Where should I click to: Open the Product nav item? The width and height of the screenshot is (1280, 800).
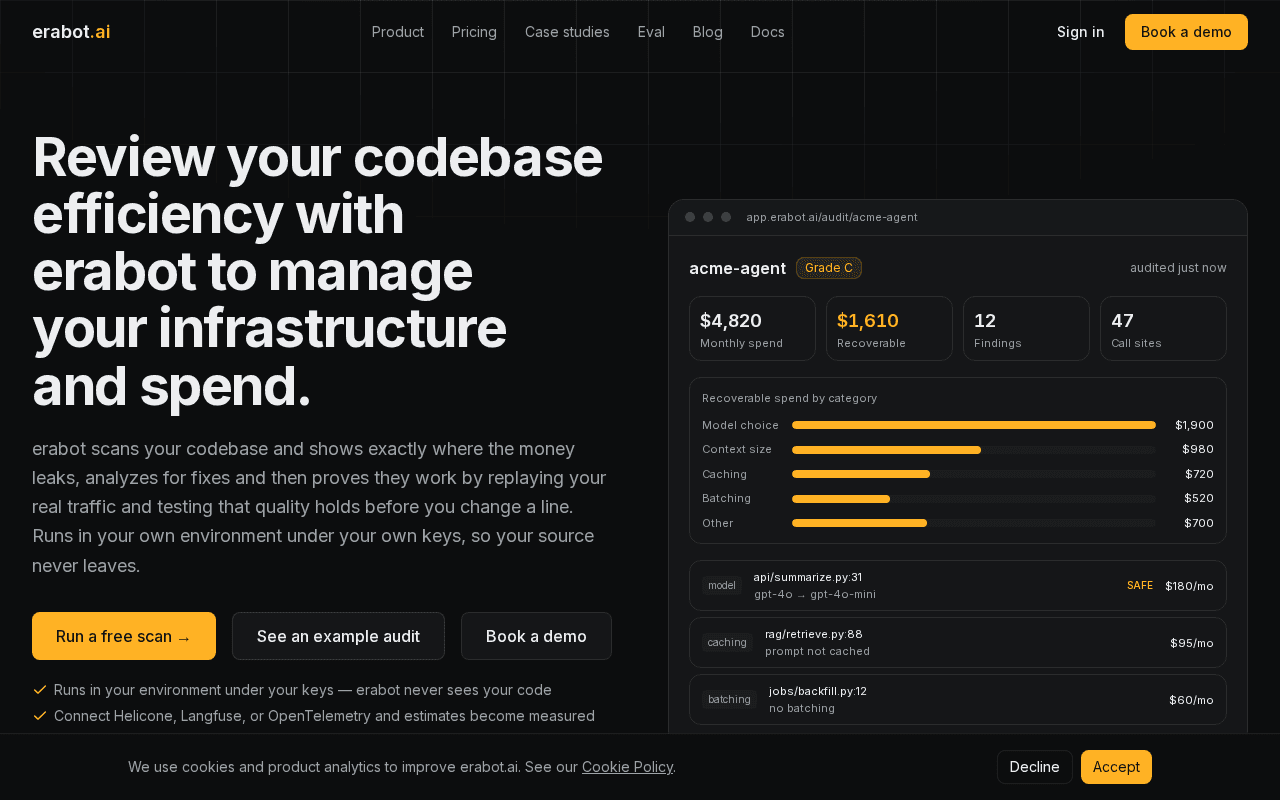[398, 32]
